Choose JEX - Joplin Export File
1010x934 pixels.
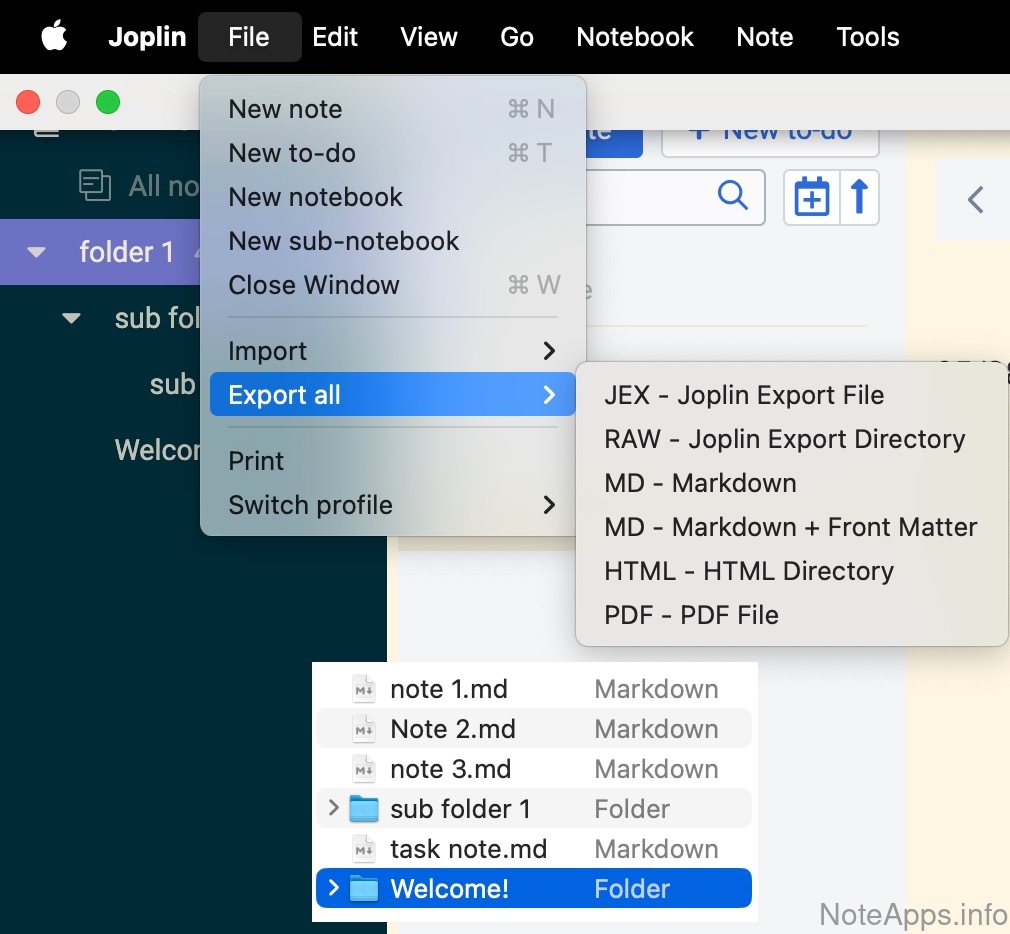tap(744, 395)
